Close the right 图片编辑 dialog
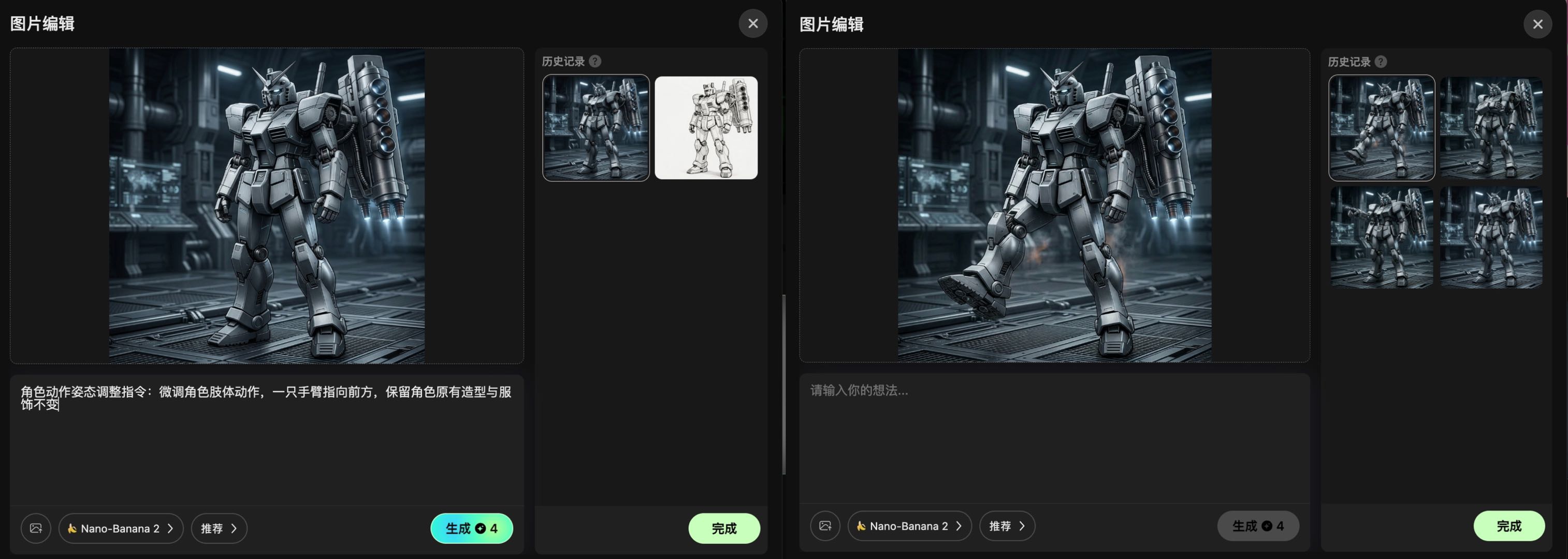This screenshot has height=559, width=1568. click(1537, 24)
